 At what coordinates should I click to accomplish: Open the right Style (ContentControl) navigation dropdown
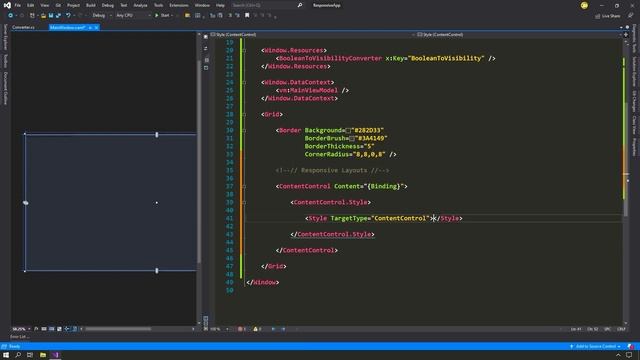[x=519, y=35]
